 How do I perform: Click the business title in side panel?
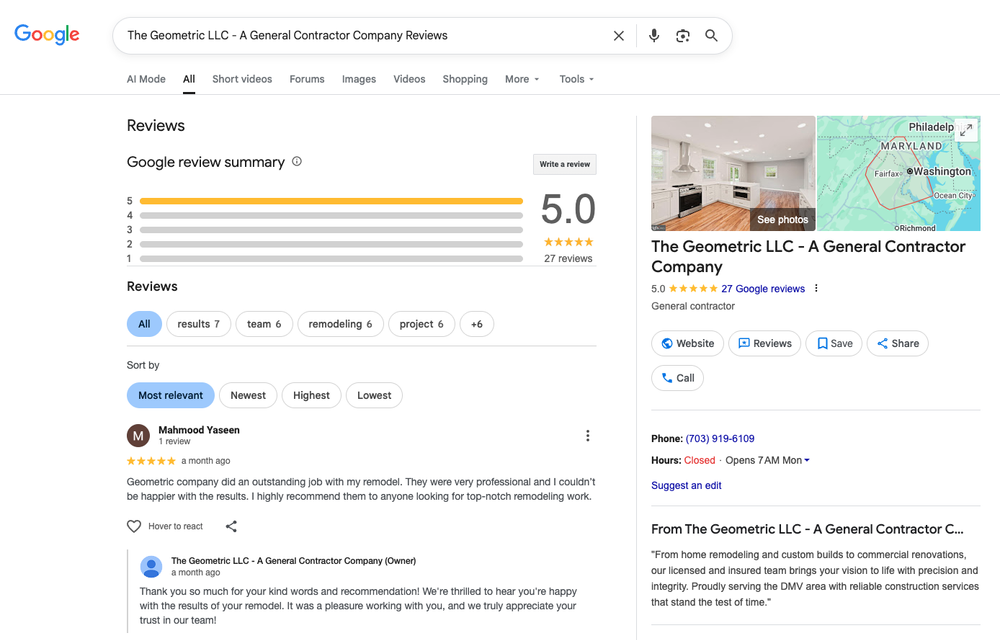click(x=808, y=256)
